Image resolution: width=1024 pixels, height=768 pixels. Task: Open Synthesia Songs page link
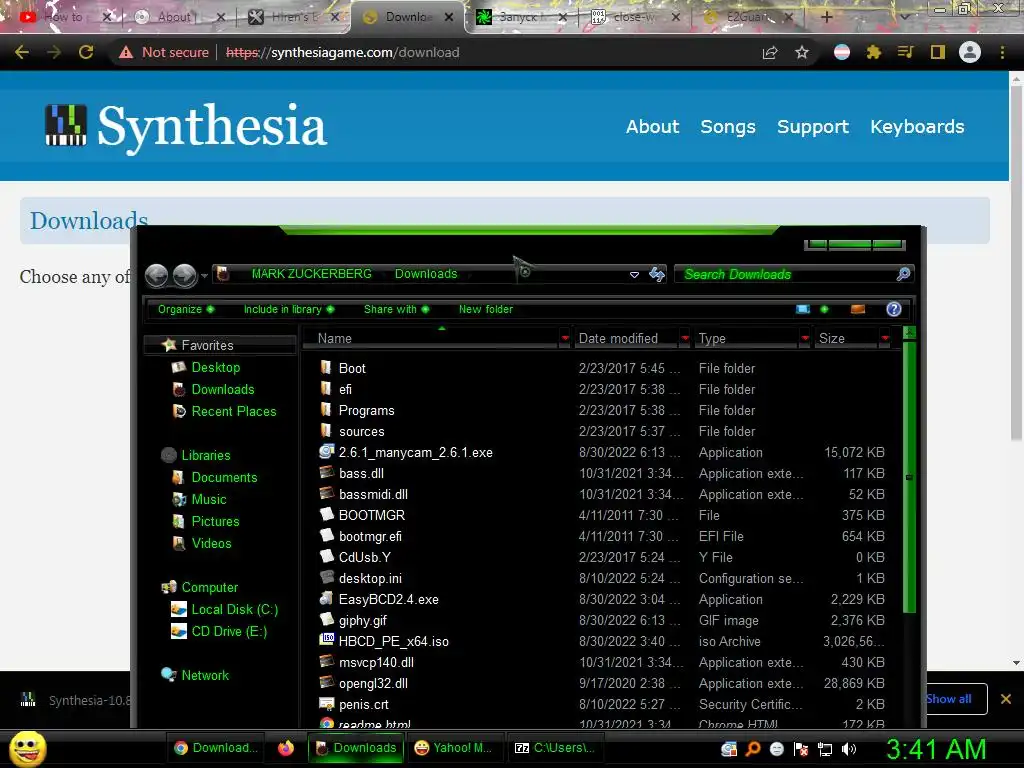click(x=728, y=126)
